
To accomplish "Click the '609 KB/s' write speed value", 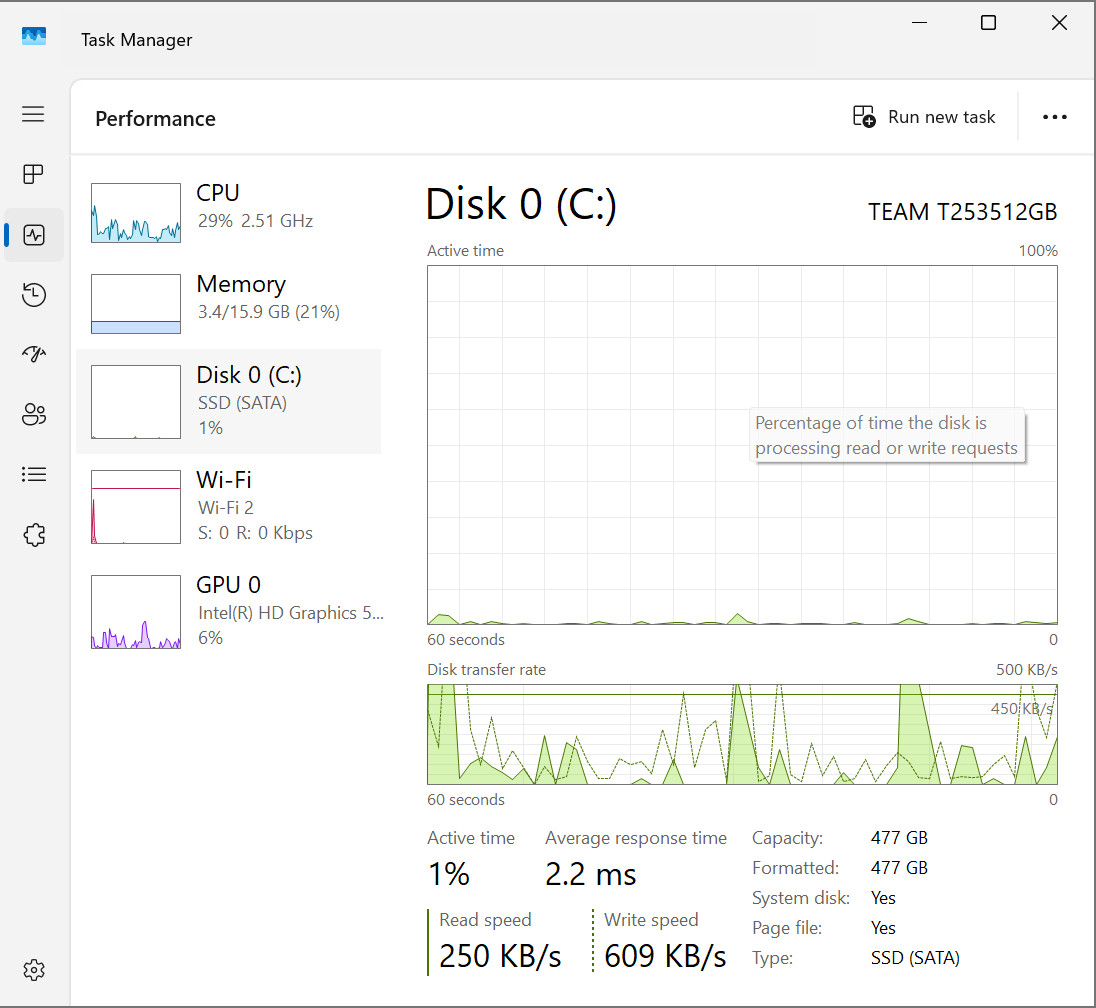I will 665,956.
